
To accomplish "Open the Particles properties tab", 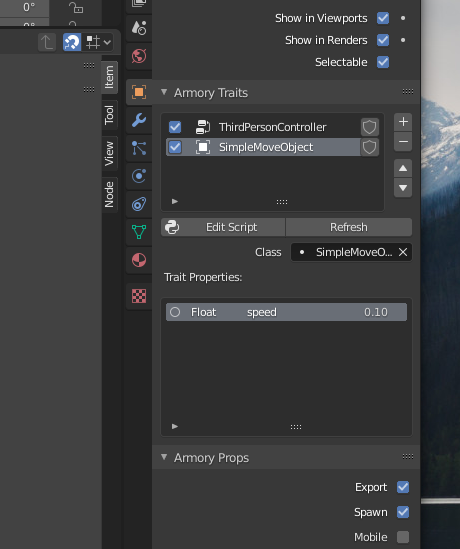I will click(139, 148).
